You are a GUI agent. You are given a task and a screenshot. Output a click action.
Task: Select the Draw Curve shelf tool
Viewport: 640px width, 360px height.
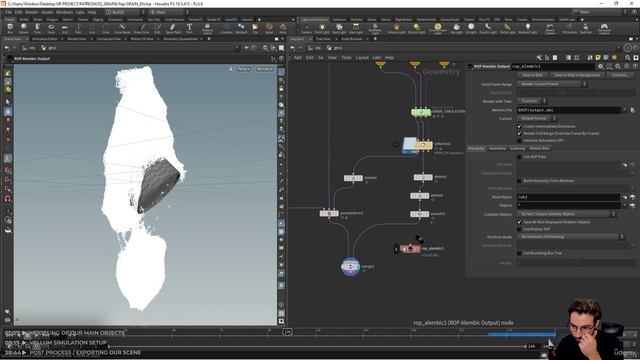(141, 28)
